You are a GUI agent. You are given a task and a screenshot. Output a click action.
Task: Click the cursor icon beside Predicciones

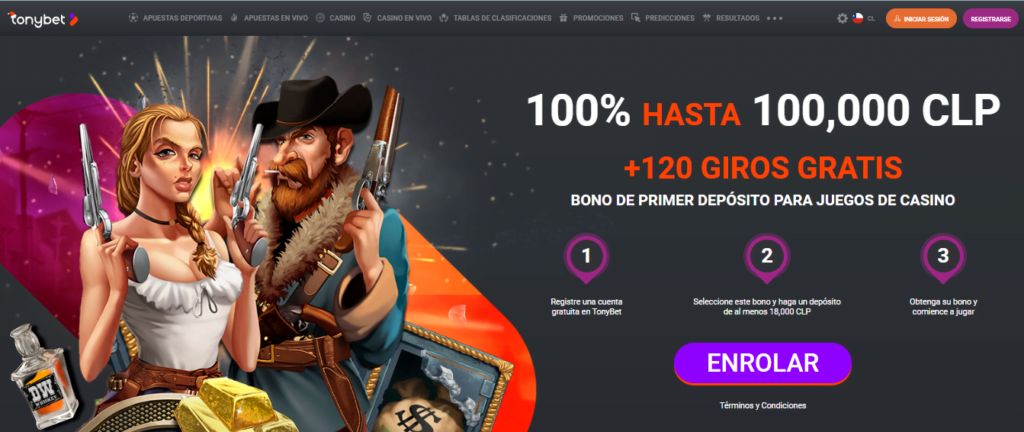pos(636,18)
